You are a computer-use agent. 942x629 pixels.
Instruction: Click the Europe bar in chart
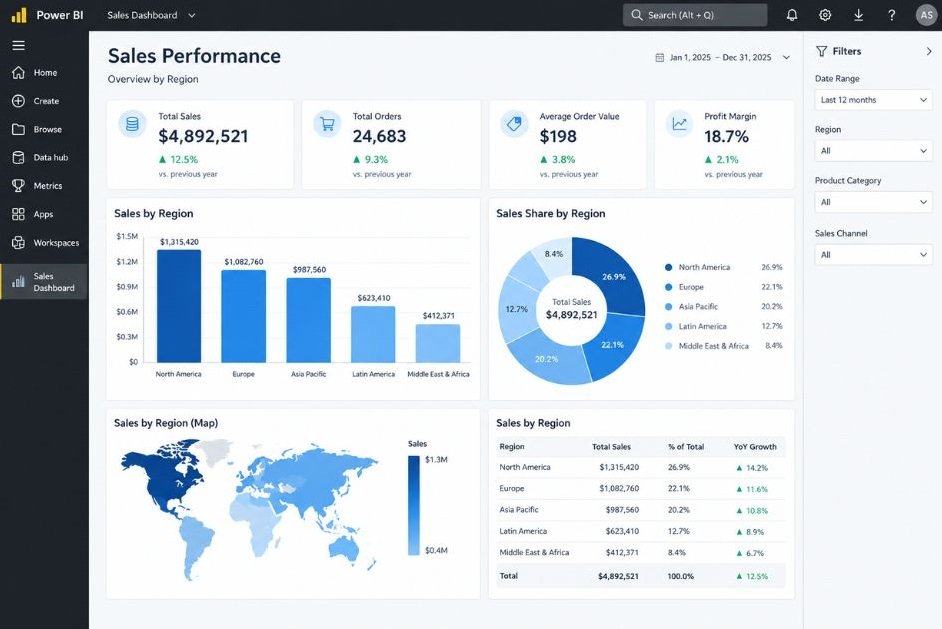pos(243,316)
